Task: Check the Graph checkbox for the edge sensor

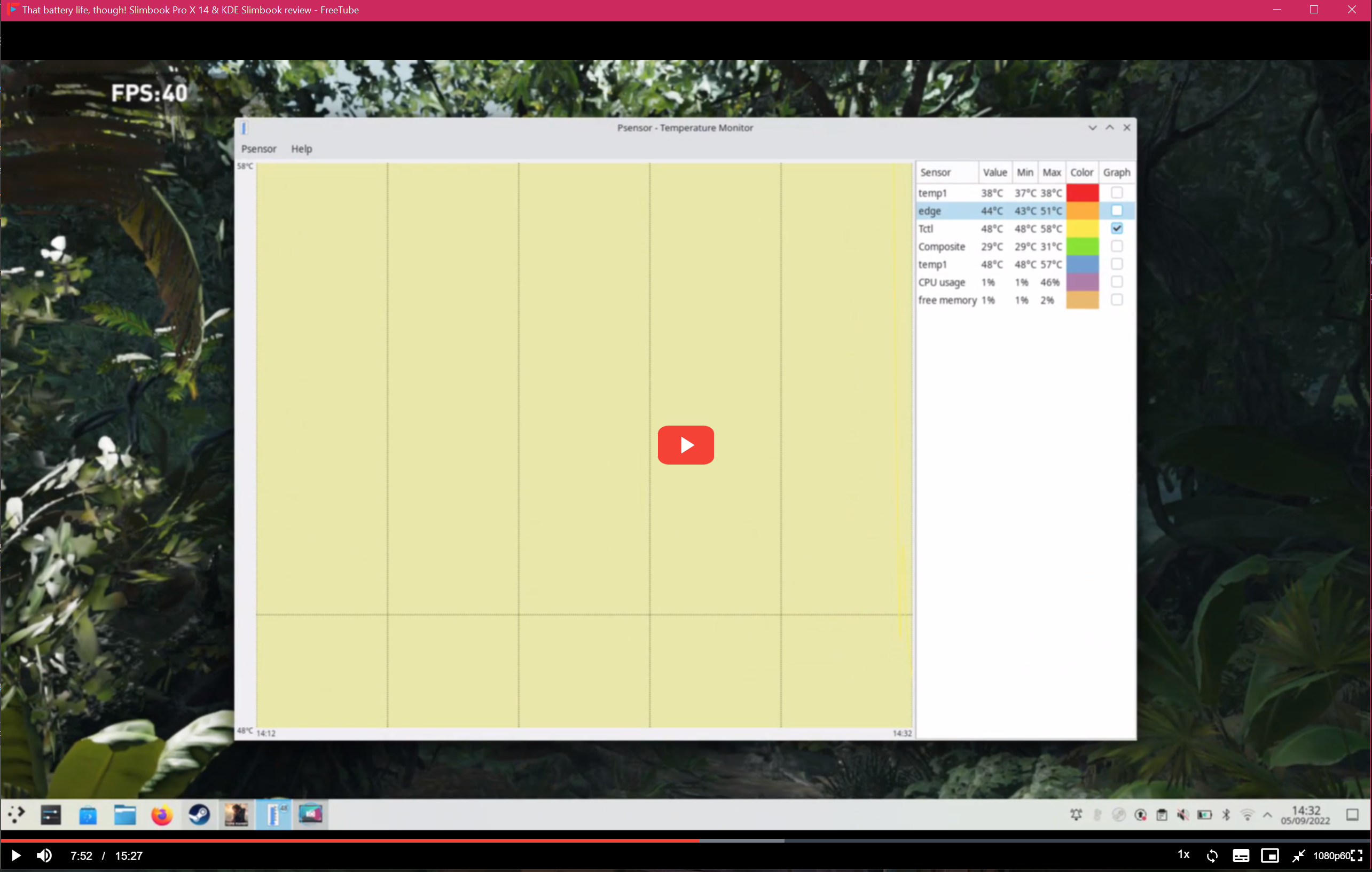Action: pyautogui.click(x=1117, y=211)
